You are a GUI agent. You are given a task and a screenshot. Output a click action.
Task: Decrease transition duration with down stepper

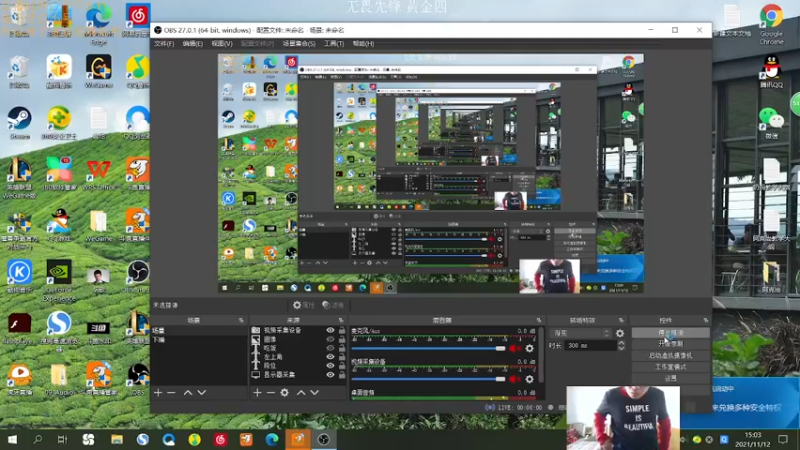(x=621, y=348)
